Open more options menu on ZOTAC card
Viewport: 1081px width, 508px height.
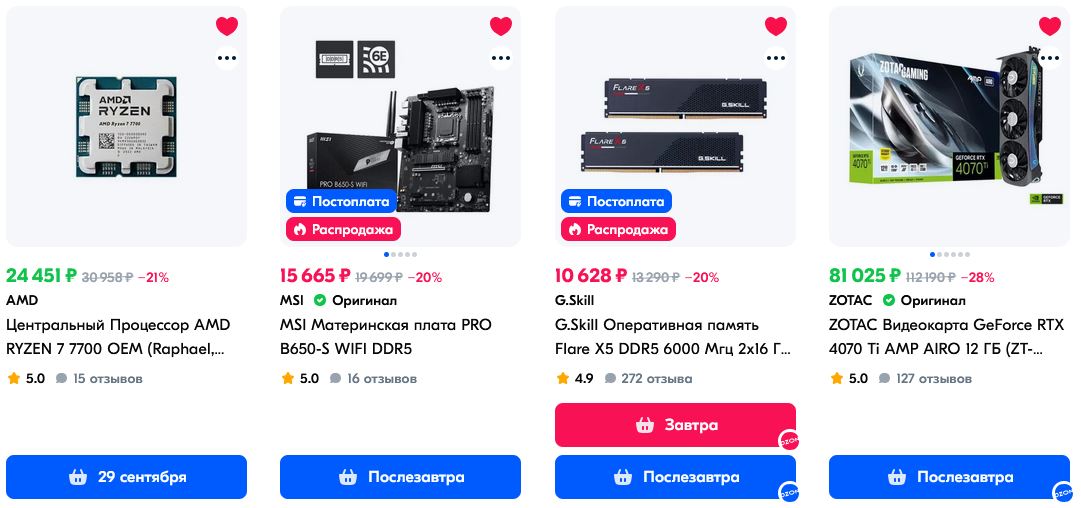pyautogui.click(x=1050, y=58)
